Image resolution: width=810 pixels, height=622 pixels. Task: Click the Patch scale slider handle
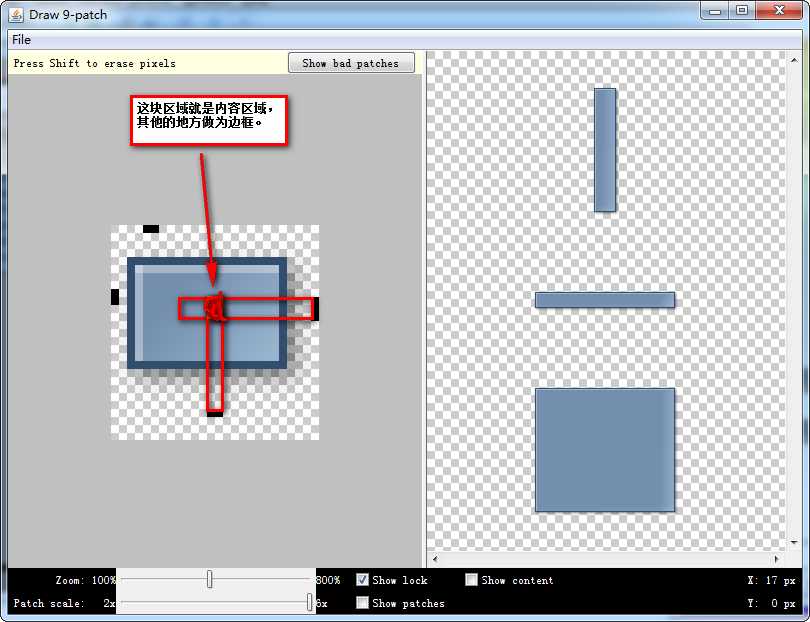tap(309, 602)
